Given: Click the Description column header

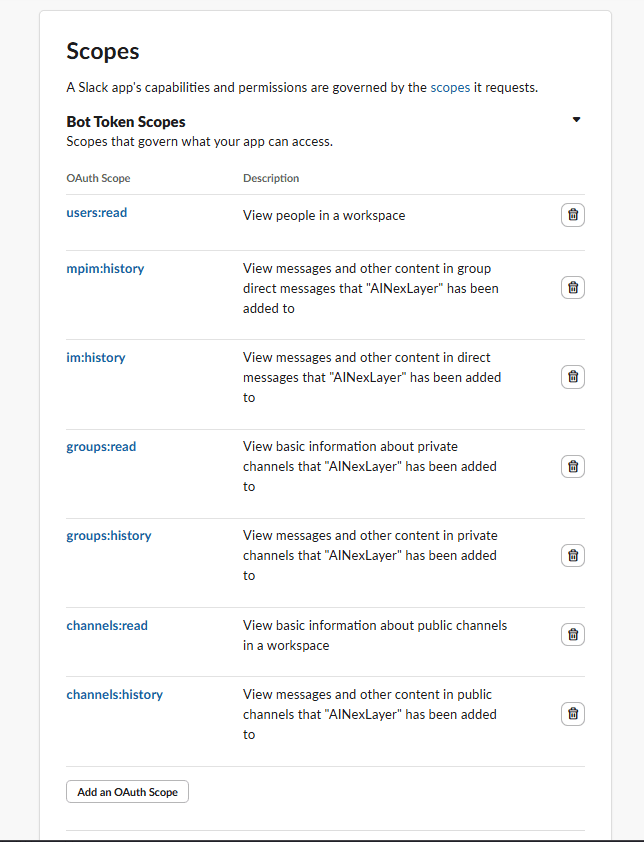Looking at the screenshot, I should 271,178.
